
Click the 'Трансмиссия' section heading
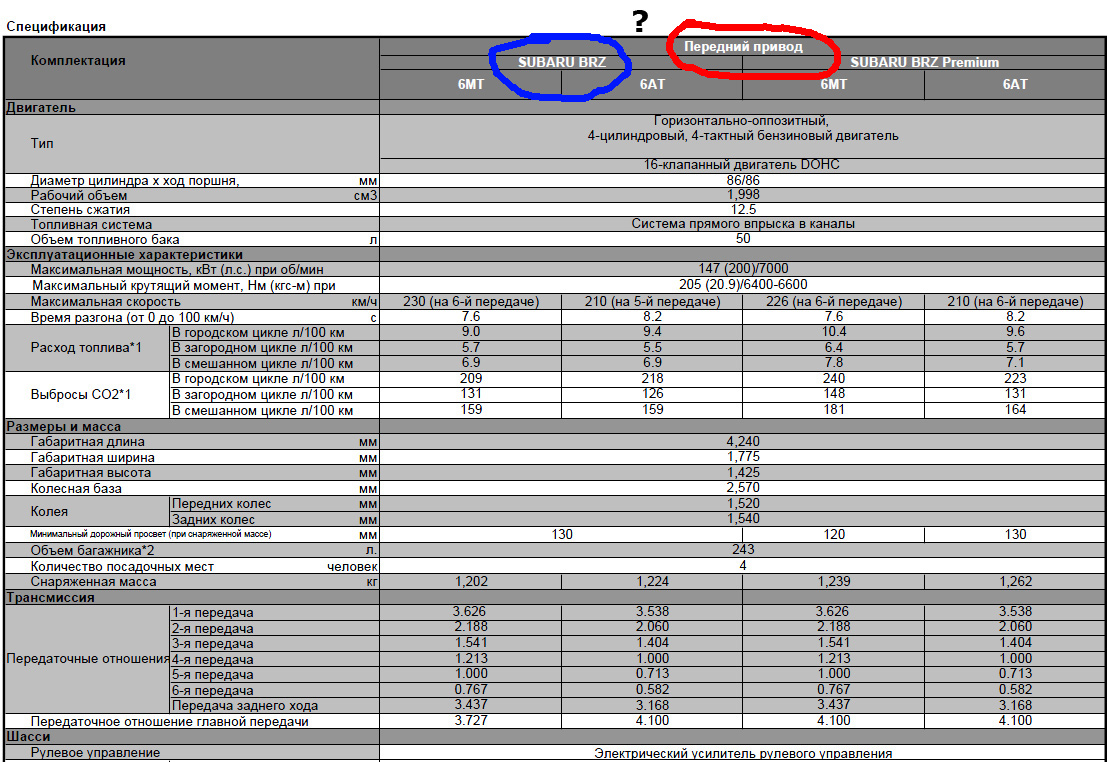click(x=50, y=598)
